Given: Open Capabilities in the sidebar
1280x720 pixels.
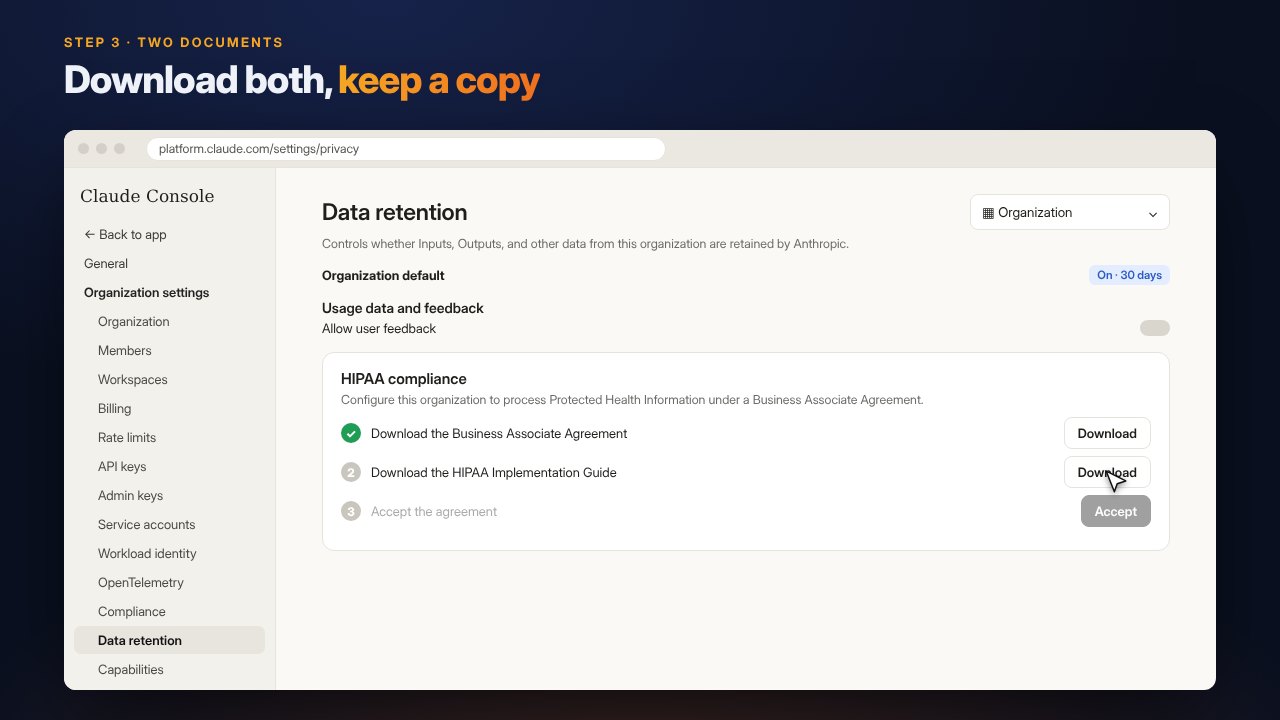Looking at the screenshot, I should 131,669.
